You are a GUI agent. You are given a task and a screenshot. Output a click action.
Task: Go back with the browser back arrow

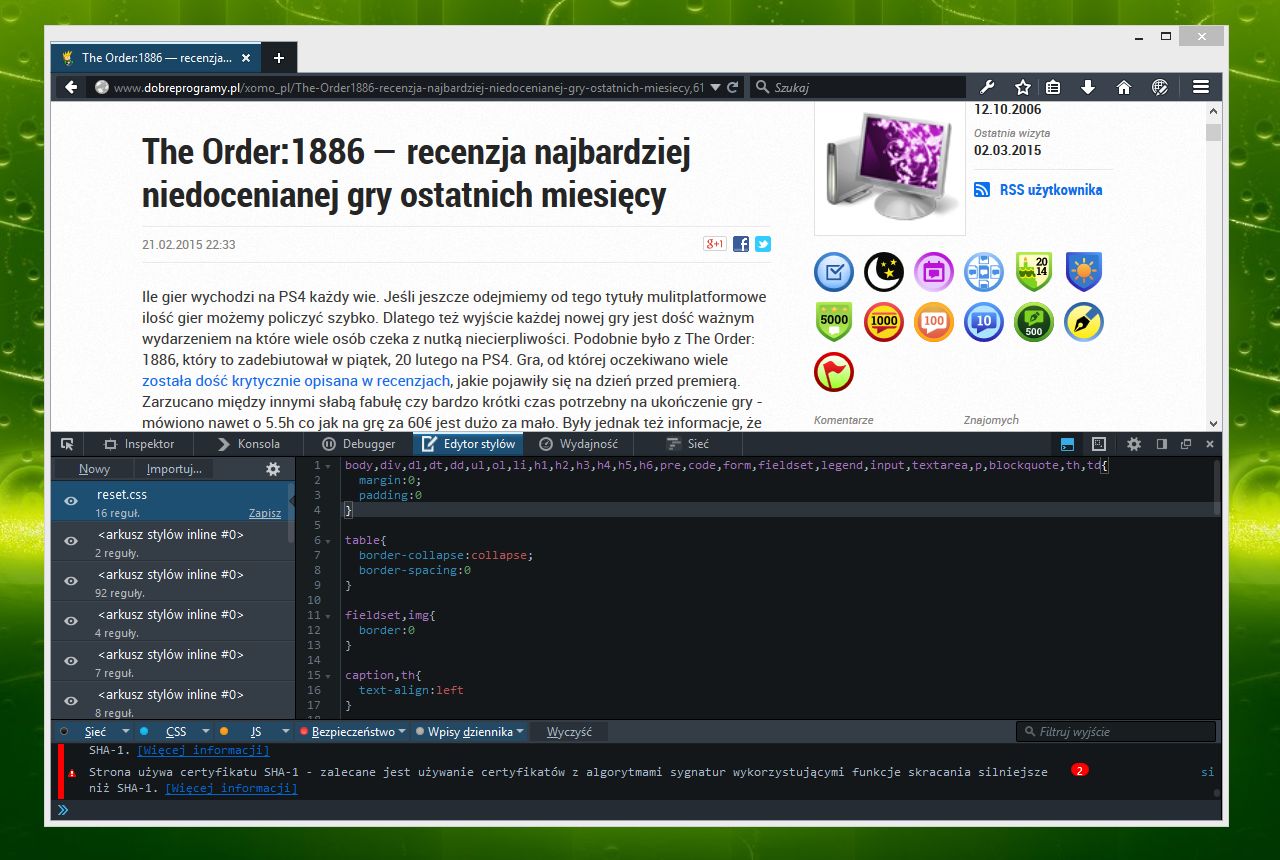[x=71, y=87]
